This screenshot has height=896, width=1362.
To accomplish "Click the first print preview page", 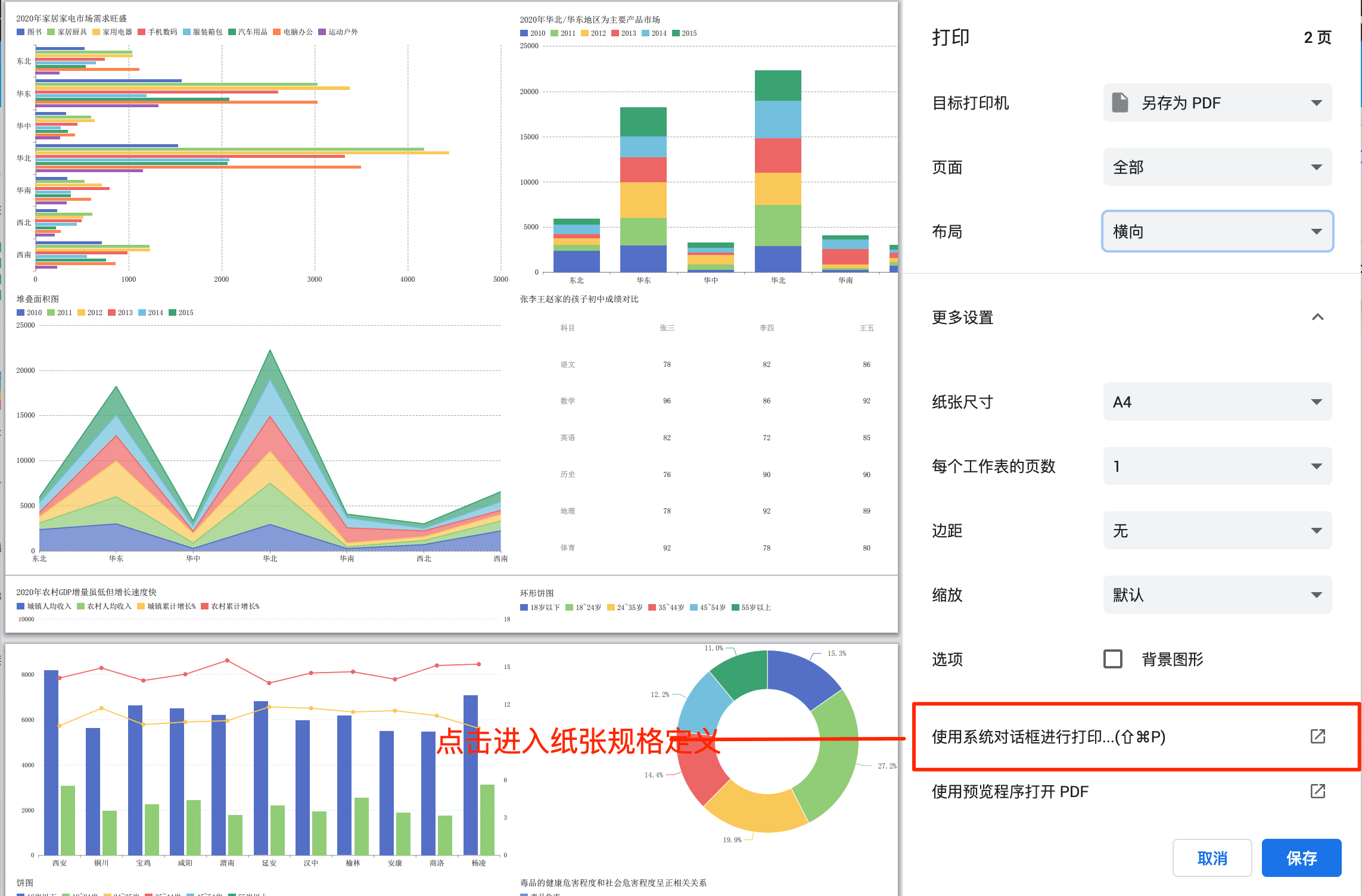I will click(451, 317).
